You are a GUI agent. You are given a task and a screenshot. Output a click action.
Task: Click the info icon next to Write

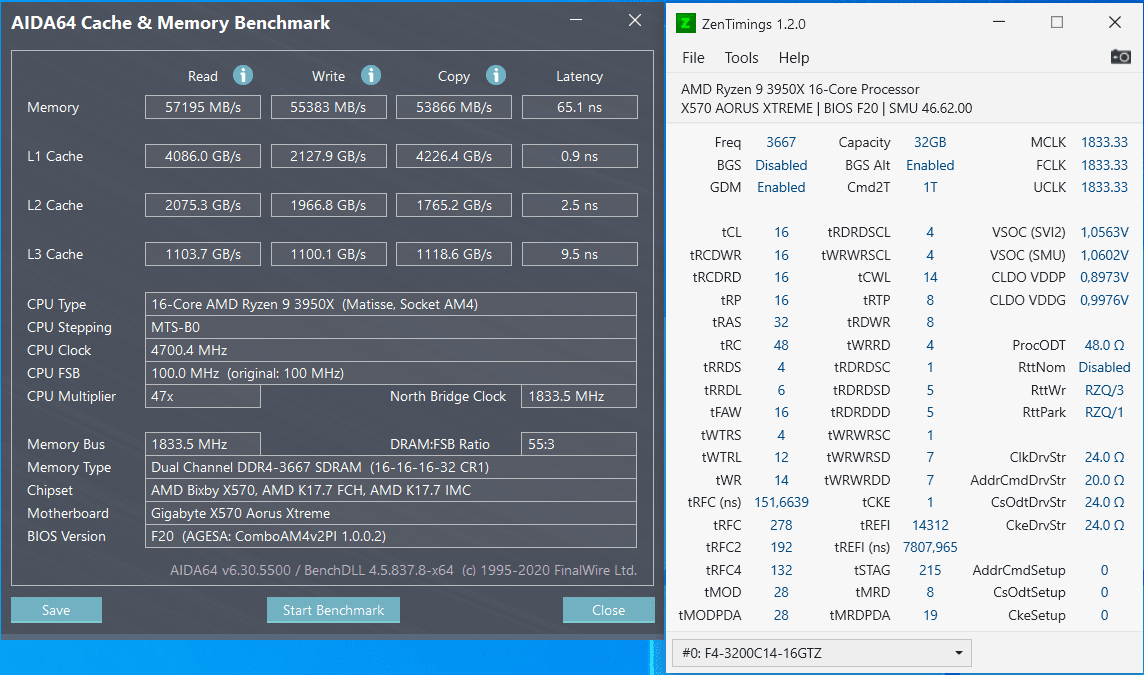pyautogui.click(x=371, y=75)
